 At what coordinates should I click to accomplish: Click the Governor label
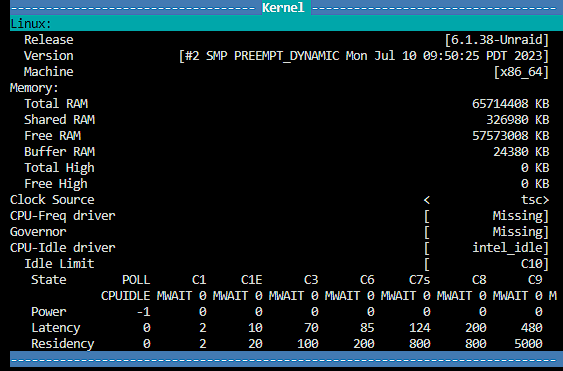(38, 232)
